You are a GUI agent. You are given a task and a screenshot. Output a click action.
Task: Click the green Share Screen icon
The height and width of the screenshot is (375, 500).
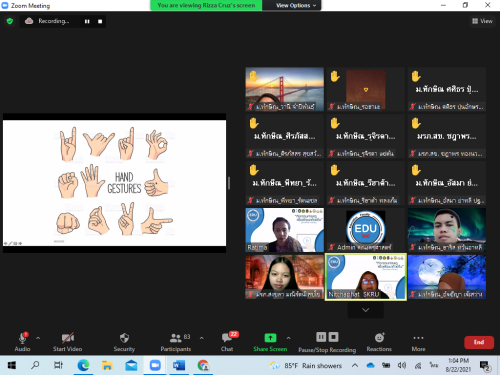[270, 338]
